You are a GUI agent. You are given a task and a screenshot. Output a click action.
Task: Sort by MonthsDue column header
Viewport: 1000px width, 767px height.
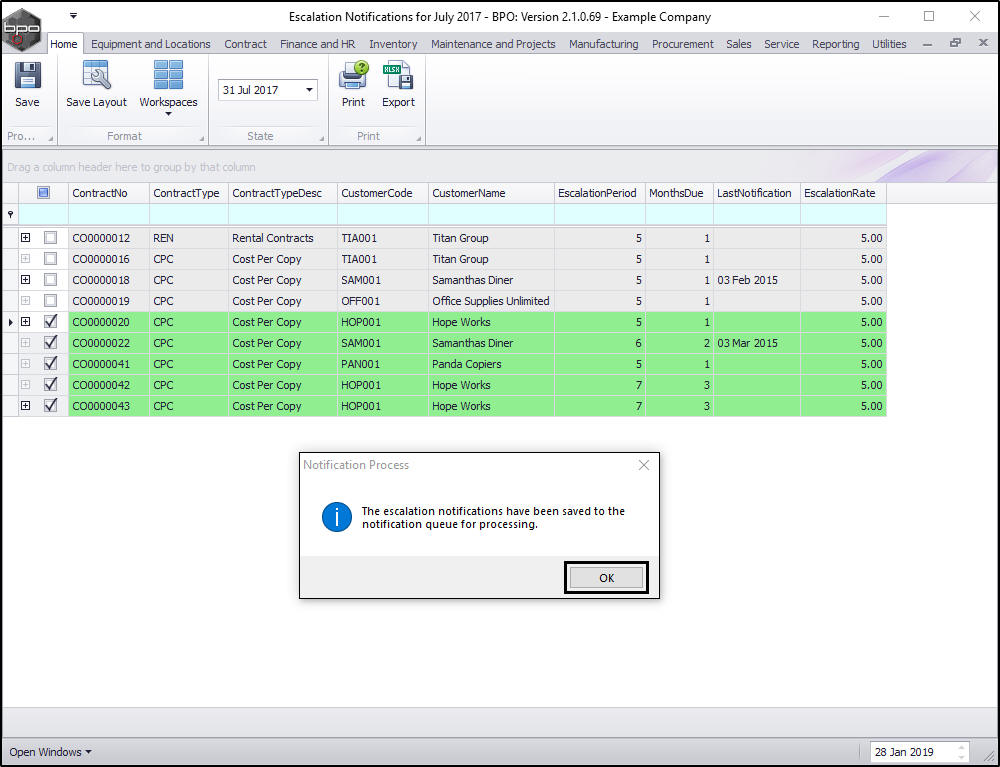[679, 193]
